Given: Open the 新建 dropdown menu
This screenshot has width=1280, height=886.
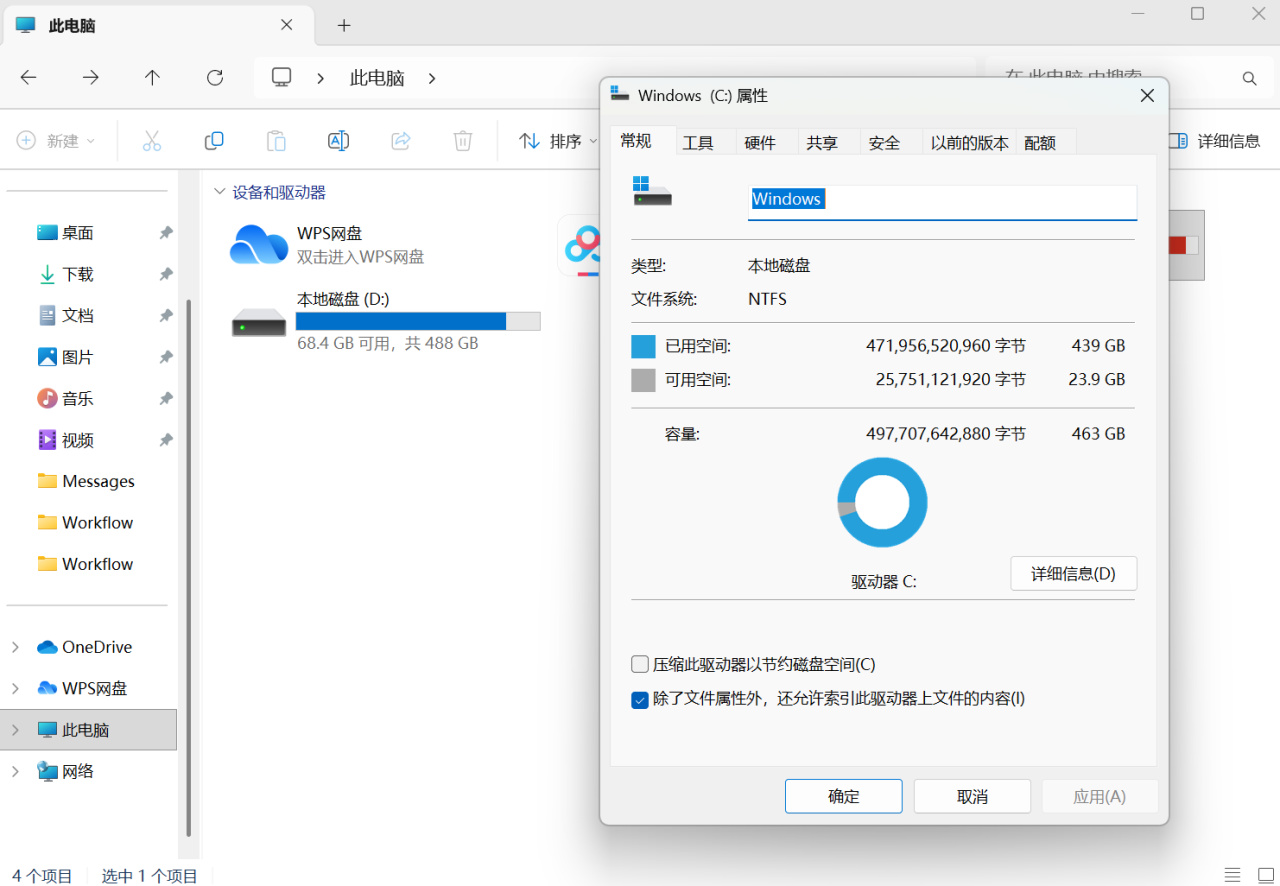Looking at the screenshot, I should (x=56, y=141).
